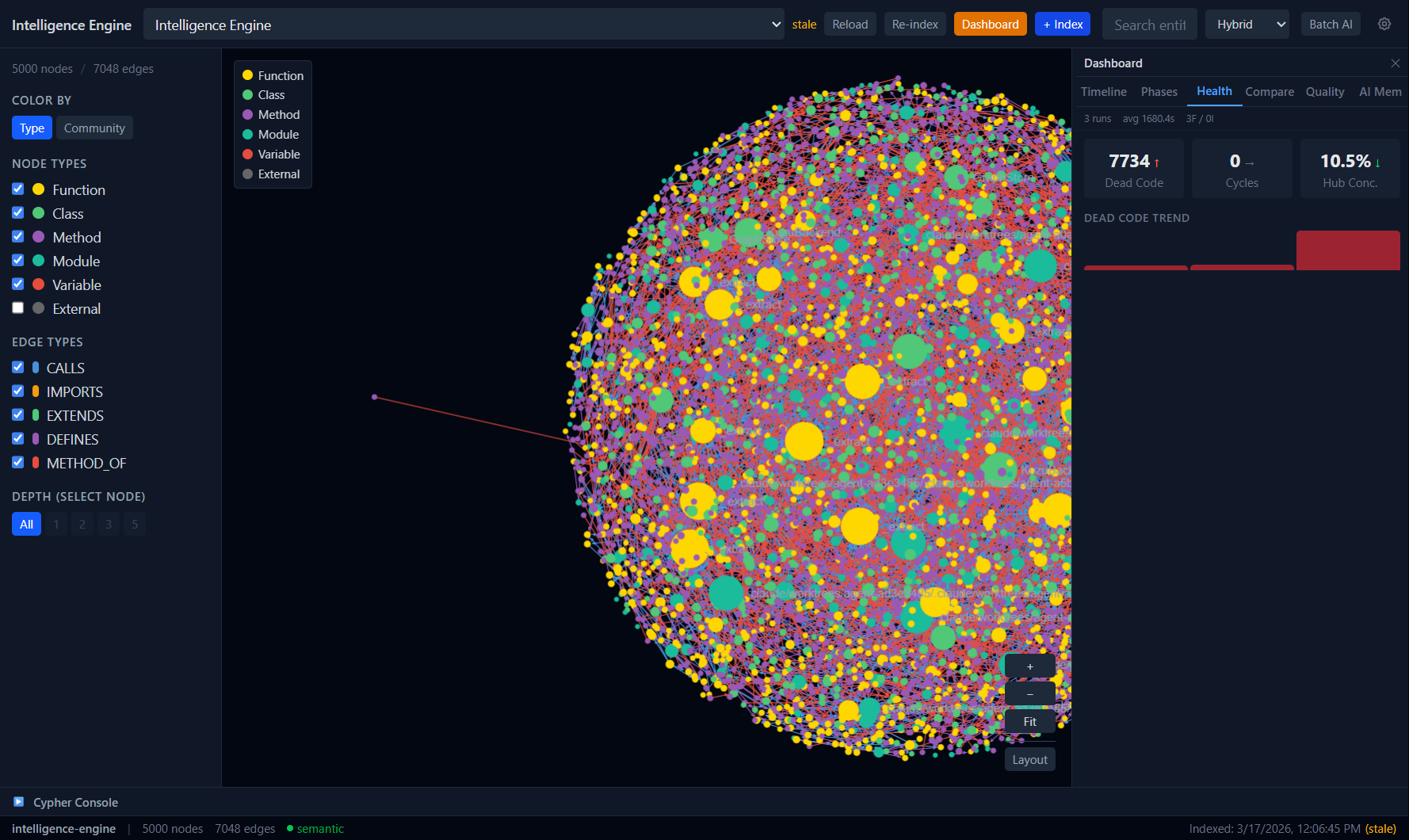Expand the Cypher Console play icon
Image resolution: width=1409 pixels, height=840 pixels.
19,802
